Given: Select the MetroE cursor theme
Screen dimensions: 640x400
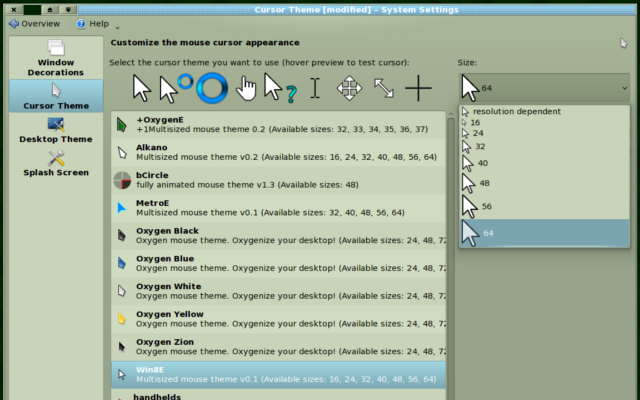Looking at the screenshot, I should click(279, 208).
